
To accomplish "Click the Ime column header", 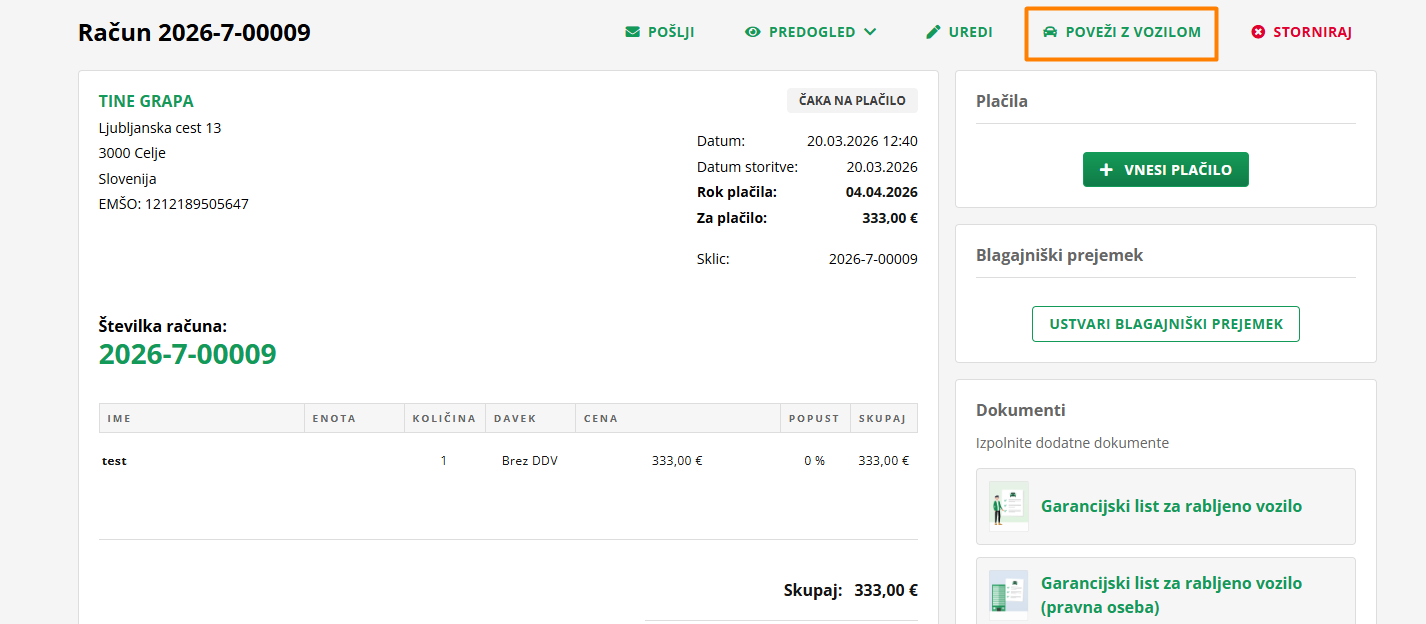I will [x=119, y=418].
